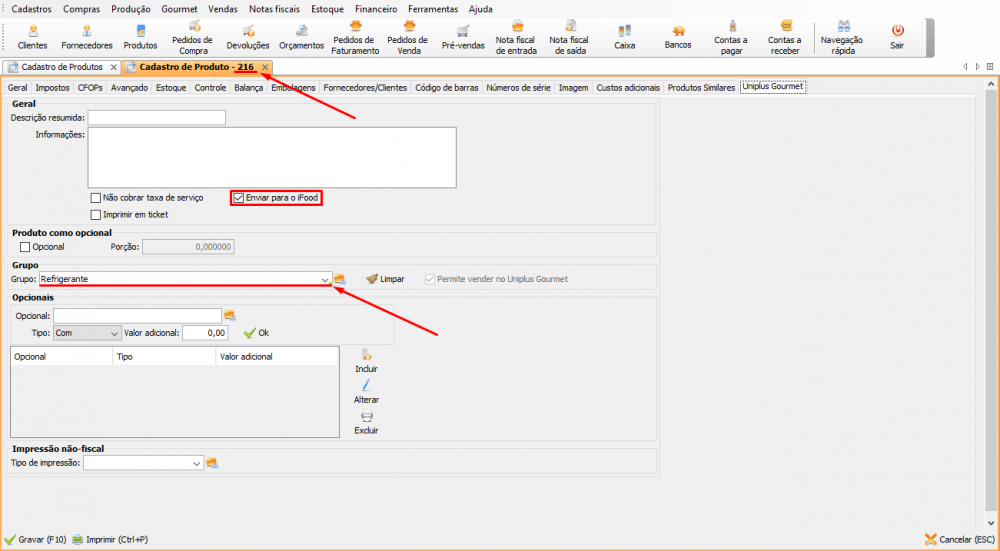
Task: Open the Financeiro menu
Action: pos(376,8)
